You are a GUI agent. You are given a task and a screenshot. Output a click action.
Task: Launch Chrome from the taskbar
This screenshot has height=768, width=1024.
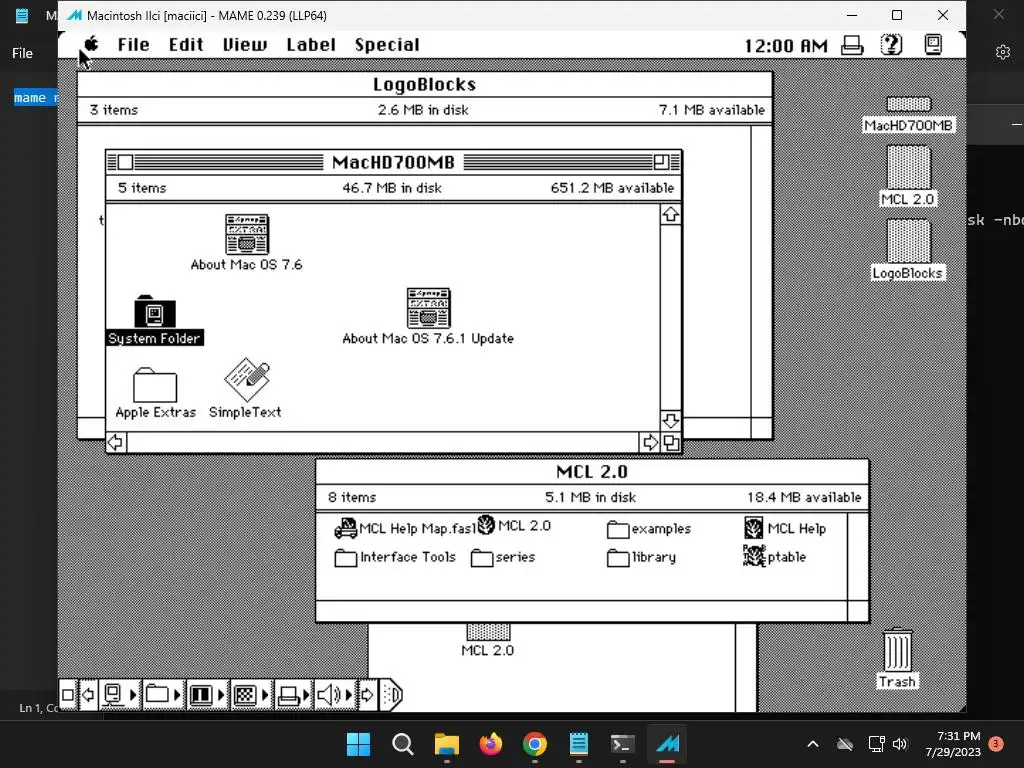pos(535,744)
